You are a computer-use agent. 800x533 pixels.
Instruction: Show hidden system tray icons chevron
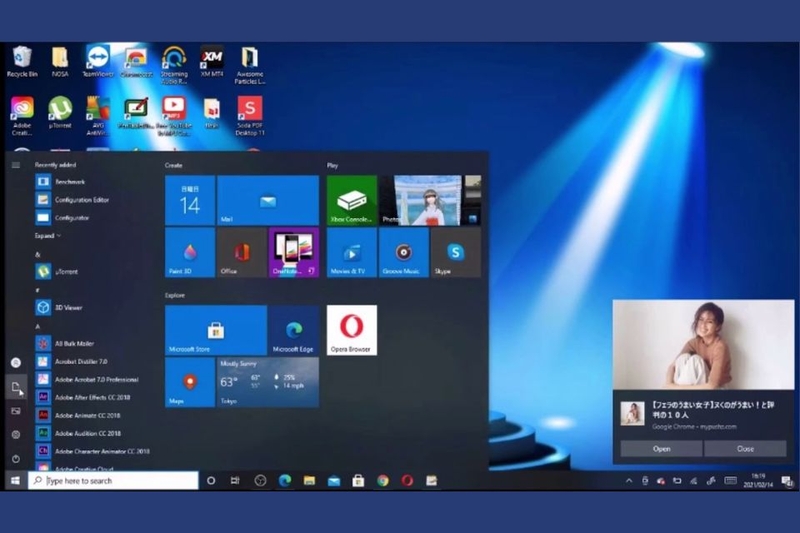click(629, 480)
